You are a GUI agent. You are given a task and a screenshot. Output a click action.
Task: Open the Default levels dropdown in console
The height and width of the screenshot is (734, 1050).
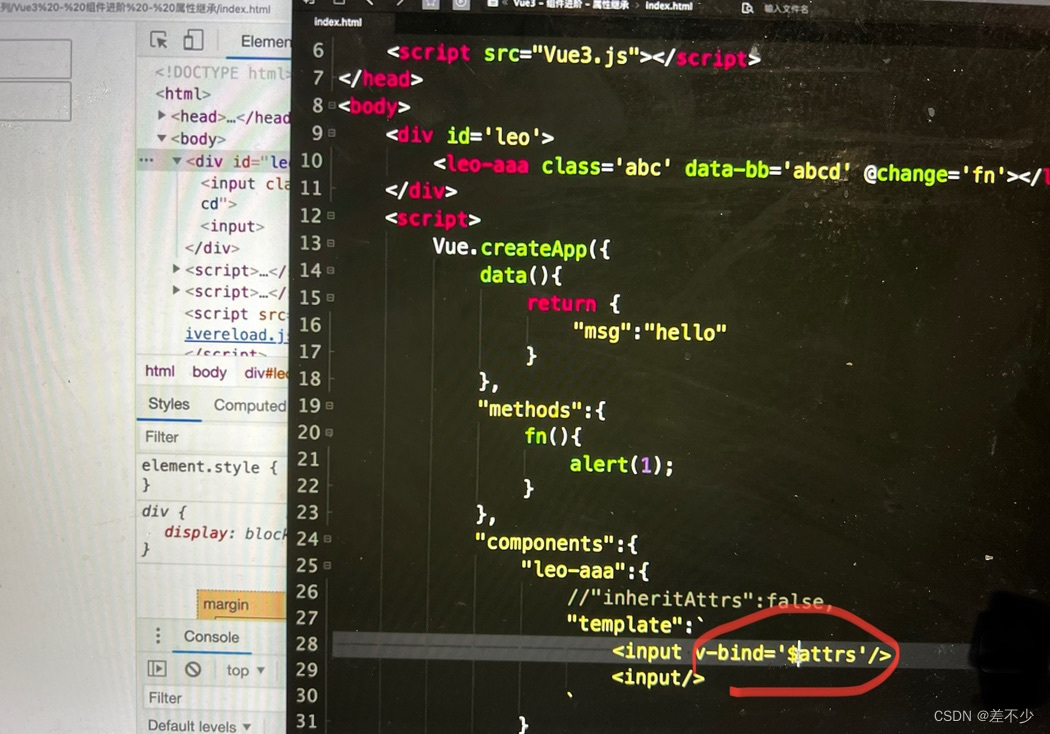point(199,726)
